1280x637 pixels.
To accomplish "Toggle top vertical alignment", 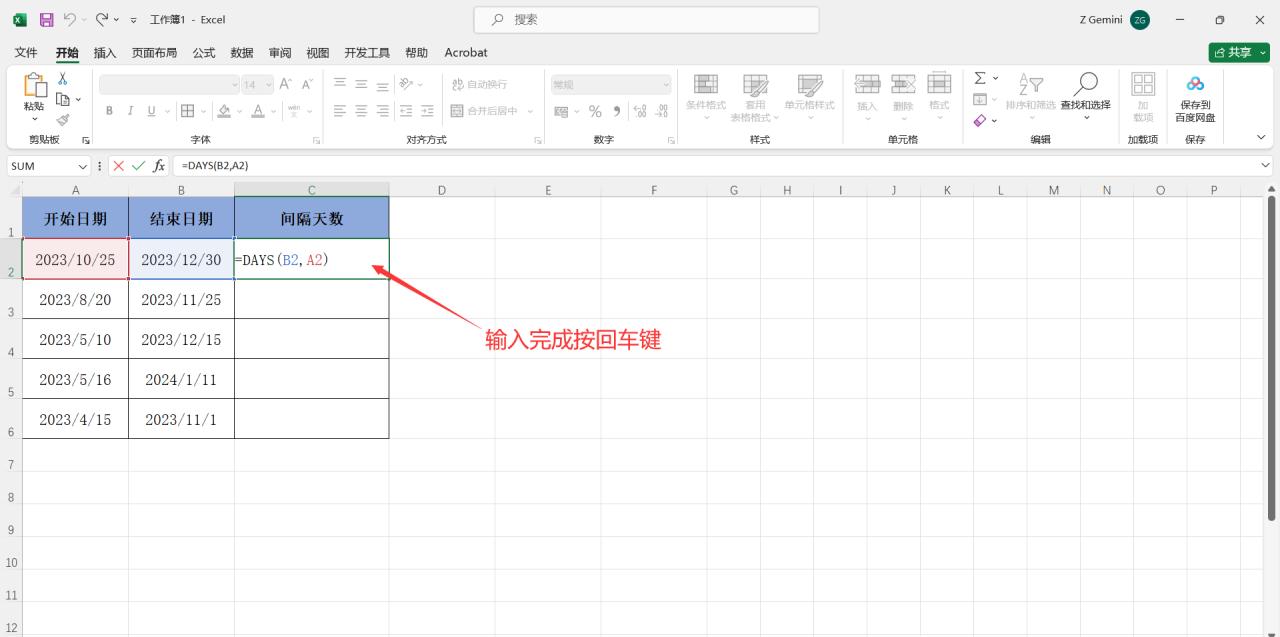I will pos(340,84).
